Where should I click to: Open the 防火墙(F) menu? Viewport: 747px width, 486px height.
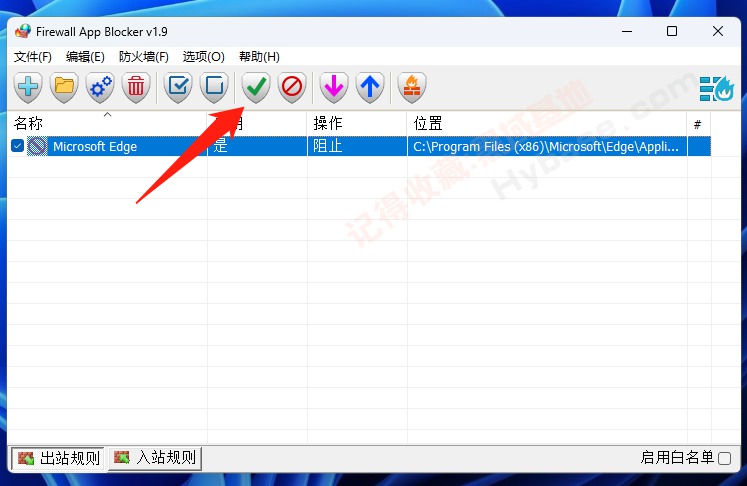click(x=143, y=57)
